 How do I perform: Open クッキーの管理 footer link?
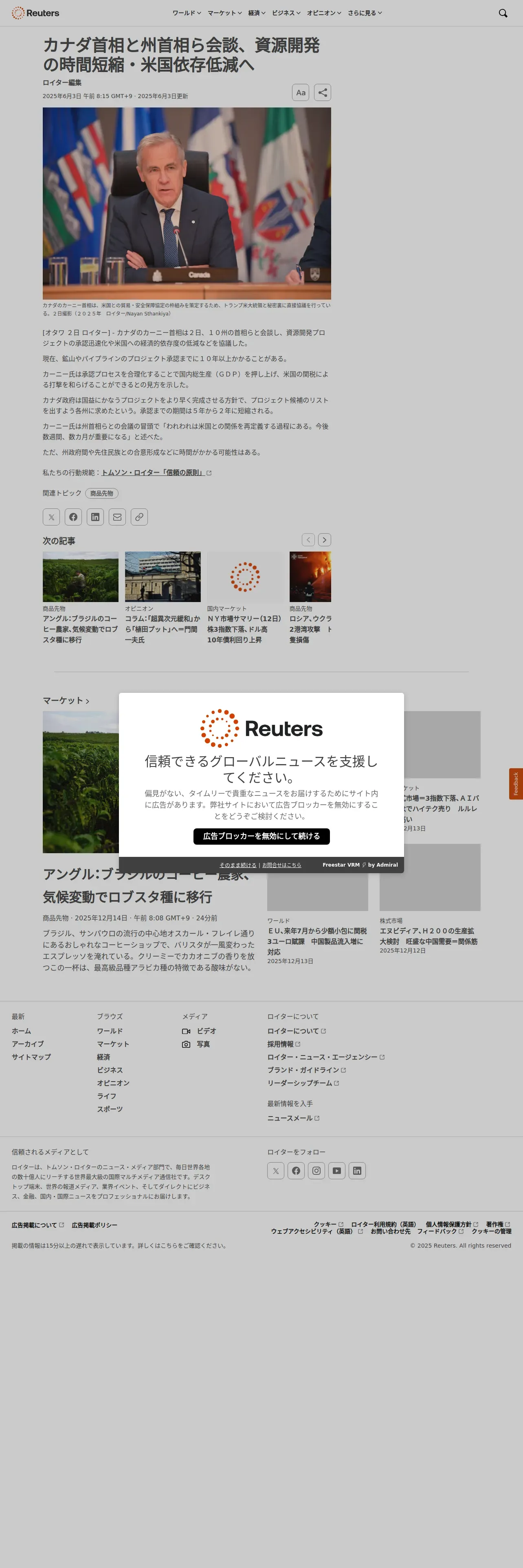pyautogui.click(x=491, y=1231)
